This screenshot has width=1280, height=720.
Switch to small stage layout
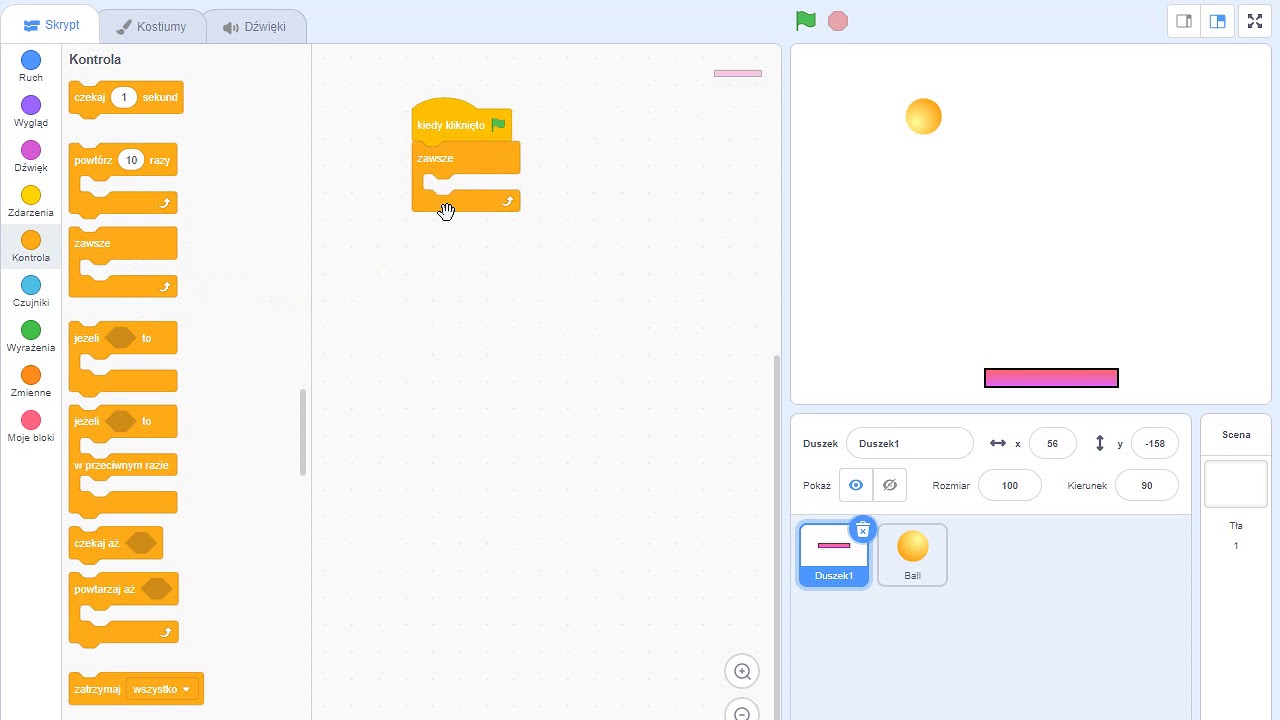(1184, 21)
